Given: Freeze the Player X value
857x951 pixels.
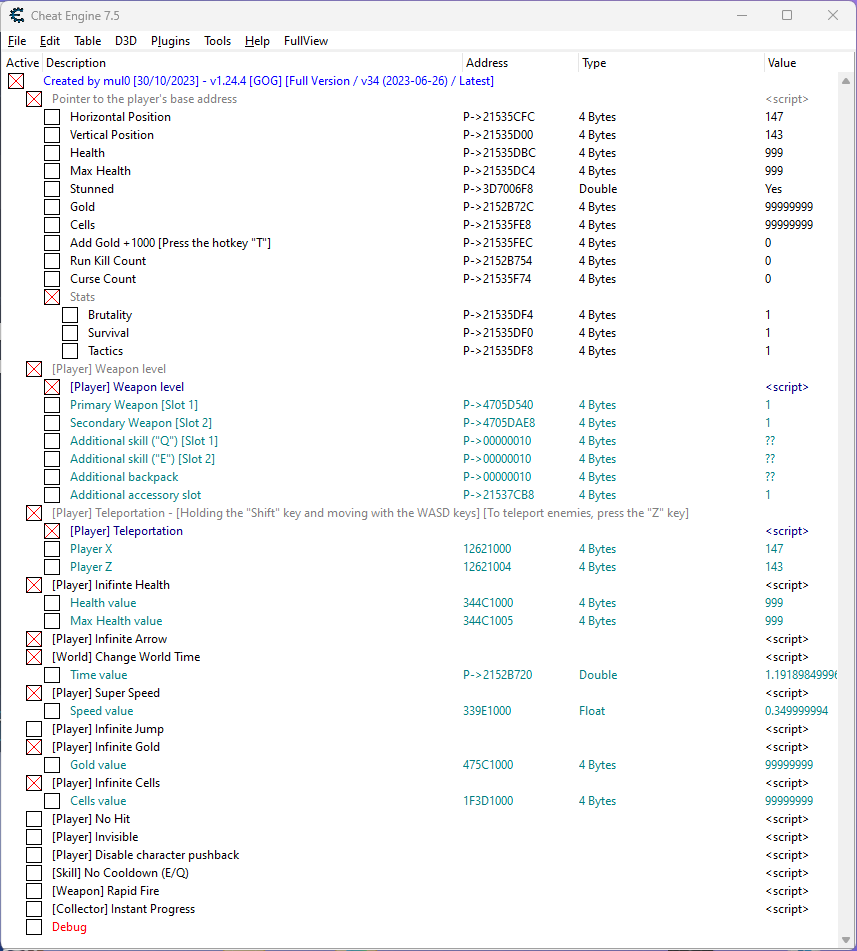Looking at the screenshot, I should point(52,549).
